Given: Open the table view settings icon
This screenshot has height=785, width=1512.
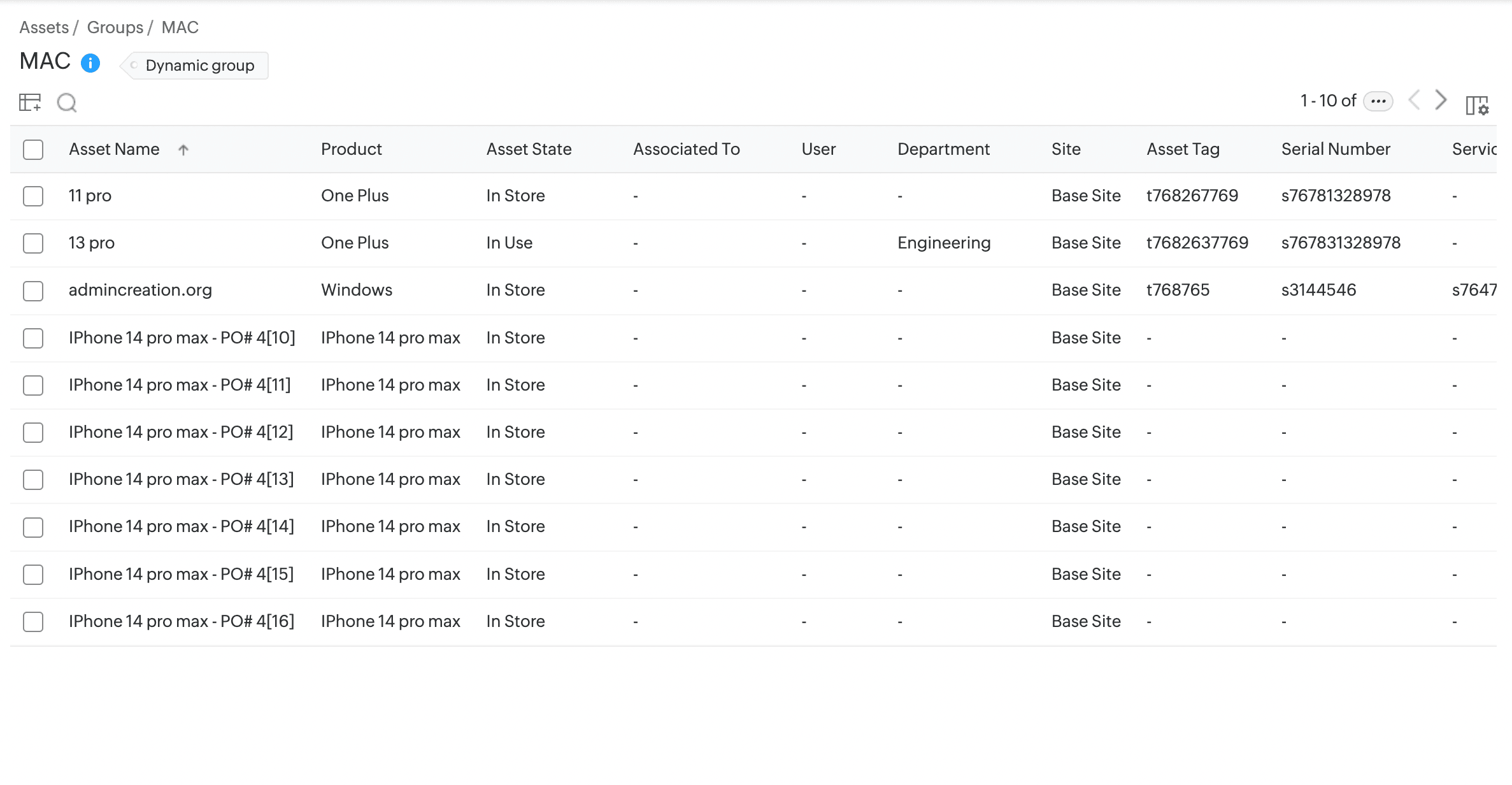Looking at the screenshot, I should click(30, 102).
